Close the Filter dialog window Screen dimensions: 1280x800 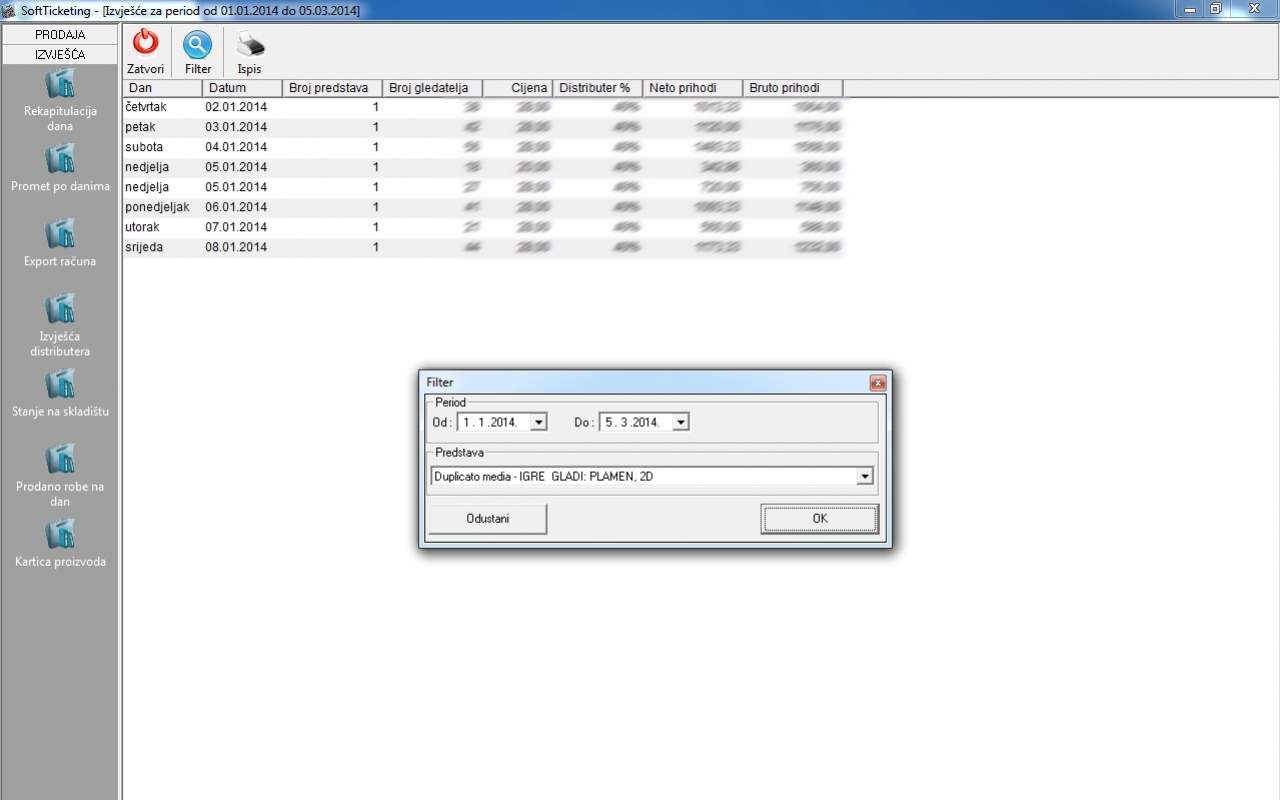click(877, 383)
